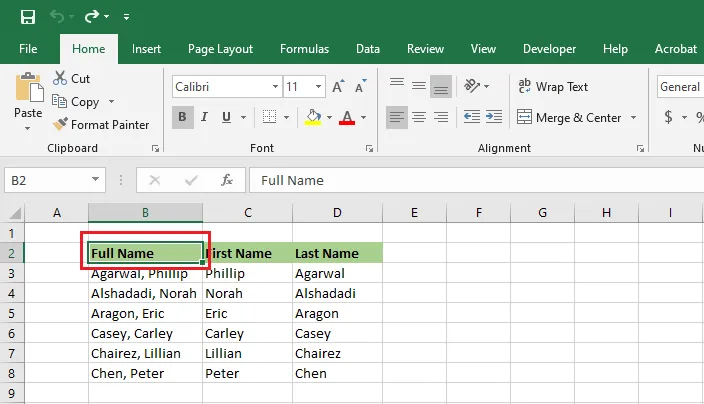The image size is (704, 404).
Task: Undo the last action
Action: (57, 17)
